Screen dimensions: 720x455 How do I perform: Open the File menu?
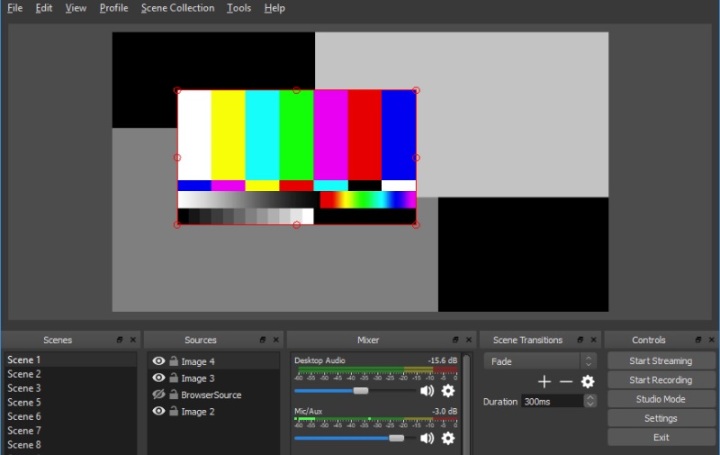[x=15, y=8]
